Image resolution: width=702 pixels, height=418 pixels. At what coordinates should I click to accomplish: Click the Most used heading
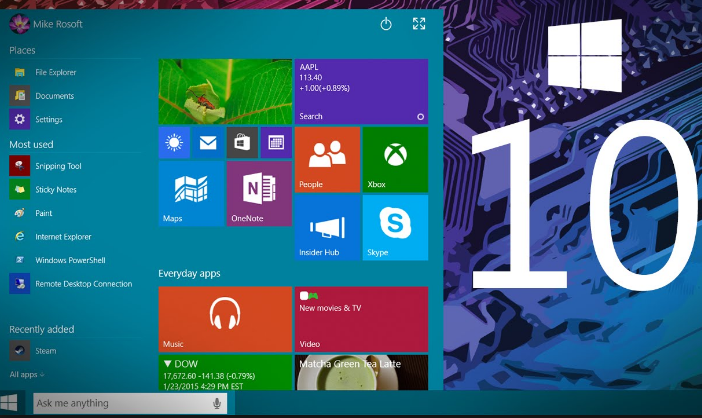[x=31, y=145]
